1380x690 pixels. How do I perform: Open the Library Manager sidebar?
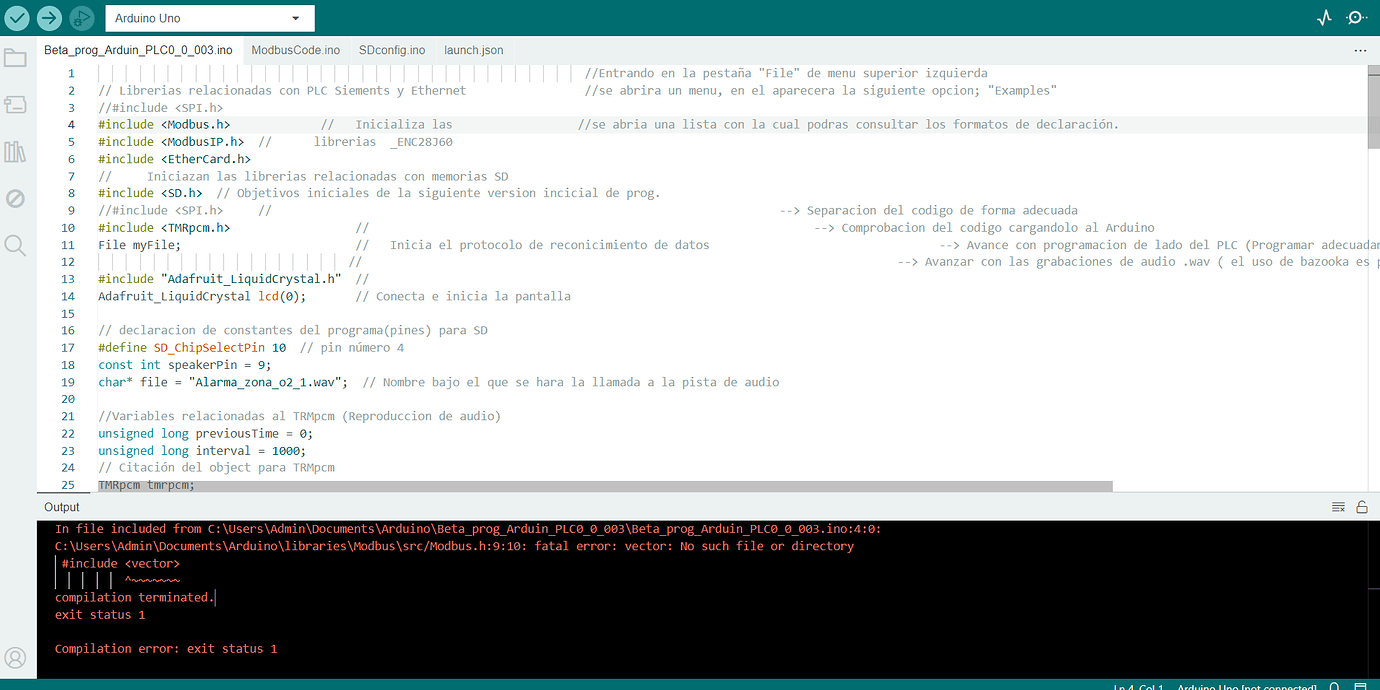point(15,152)
